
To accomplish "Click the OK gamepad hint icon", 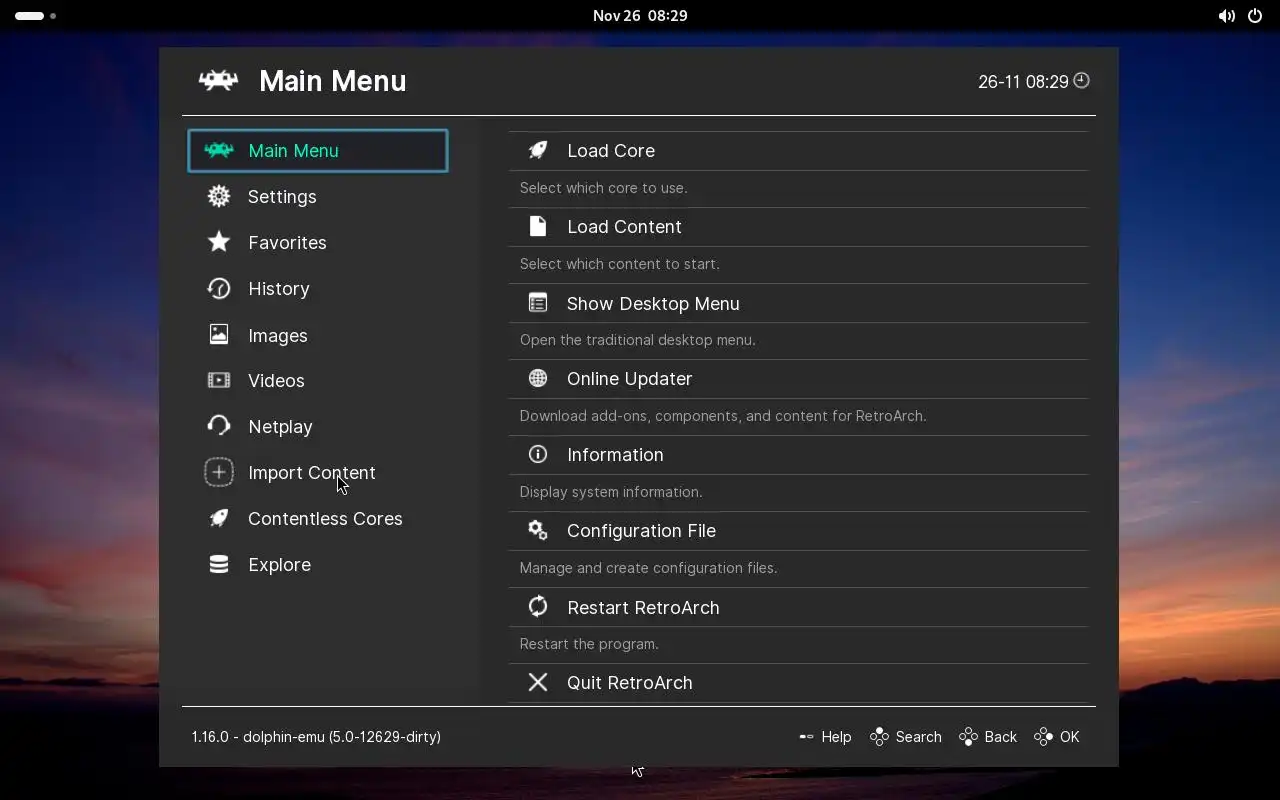I will (x=1044, y=737).
